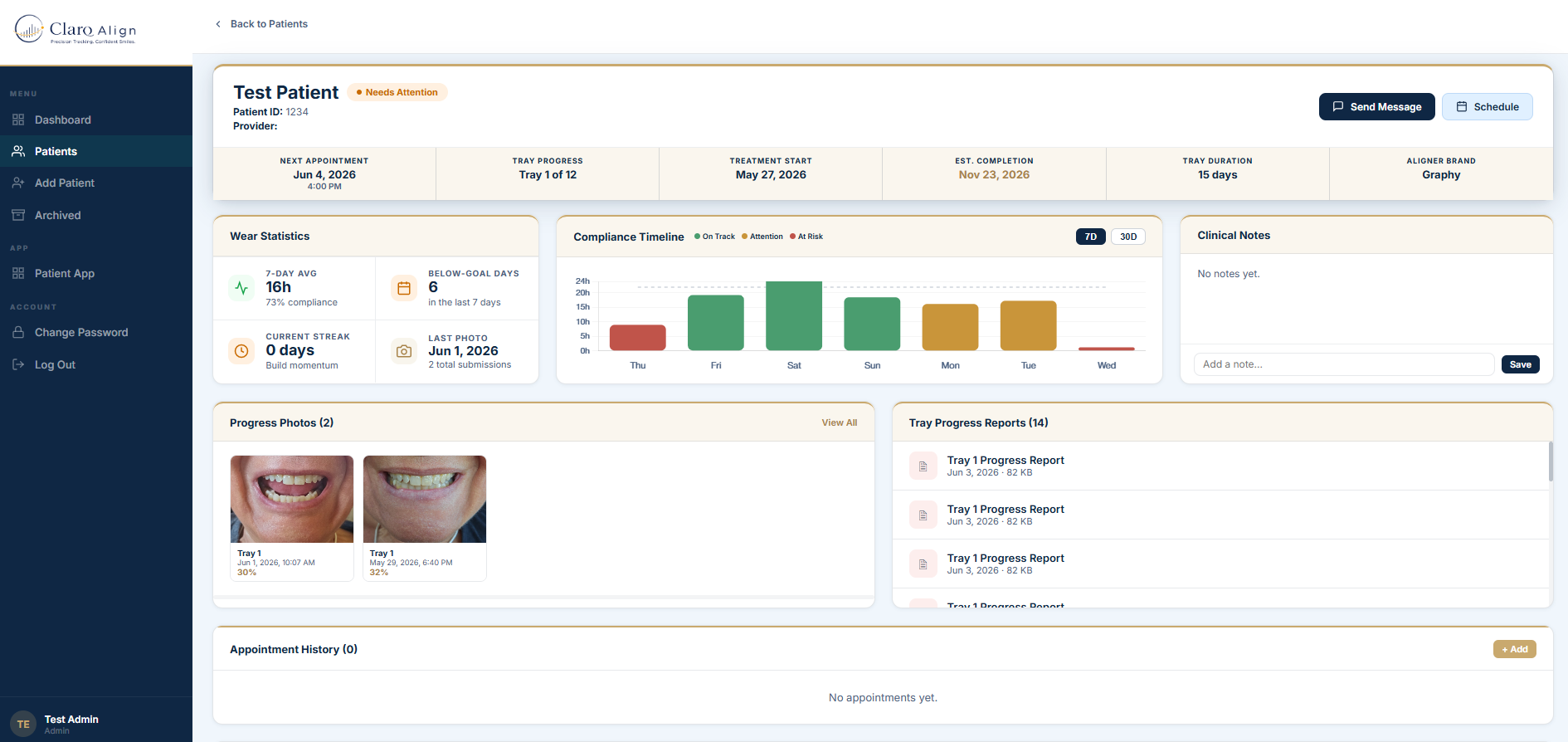Open the Add Patient page
This screenshot has width=1568, height=742.
(x=96, y=183)
